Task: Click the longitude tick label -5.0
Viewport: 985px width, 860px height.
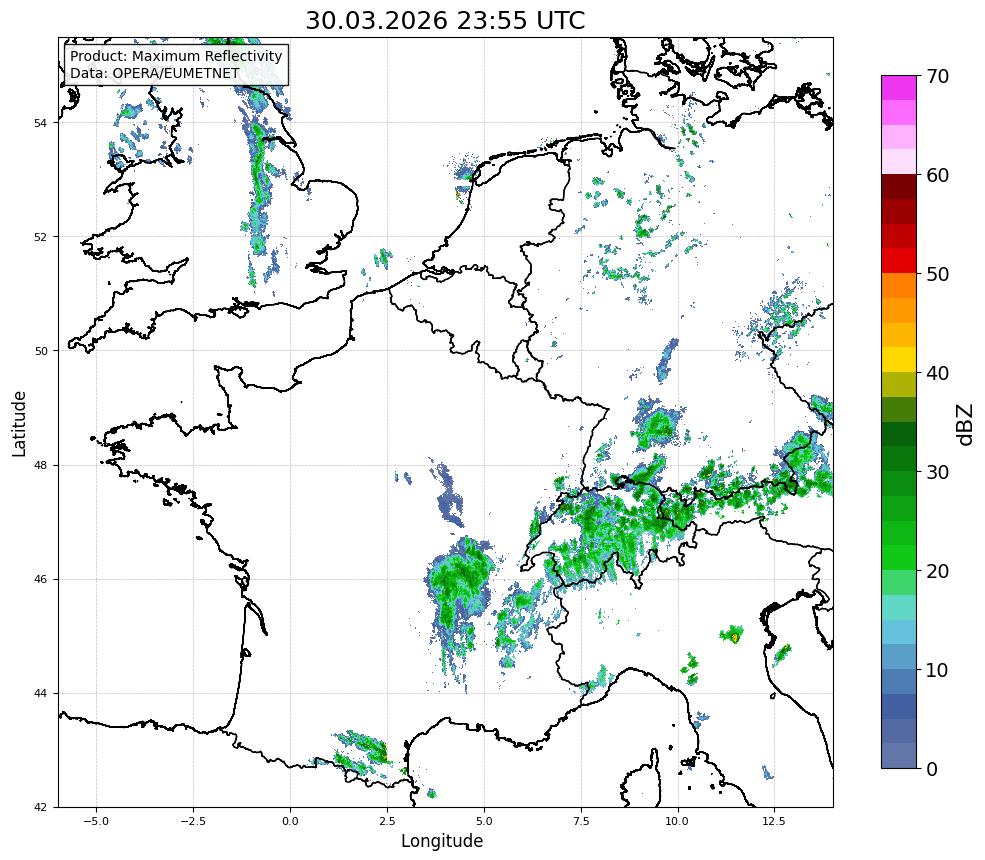Action: [95, 821]
